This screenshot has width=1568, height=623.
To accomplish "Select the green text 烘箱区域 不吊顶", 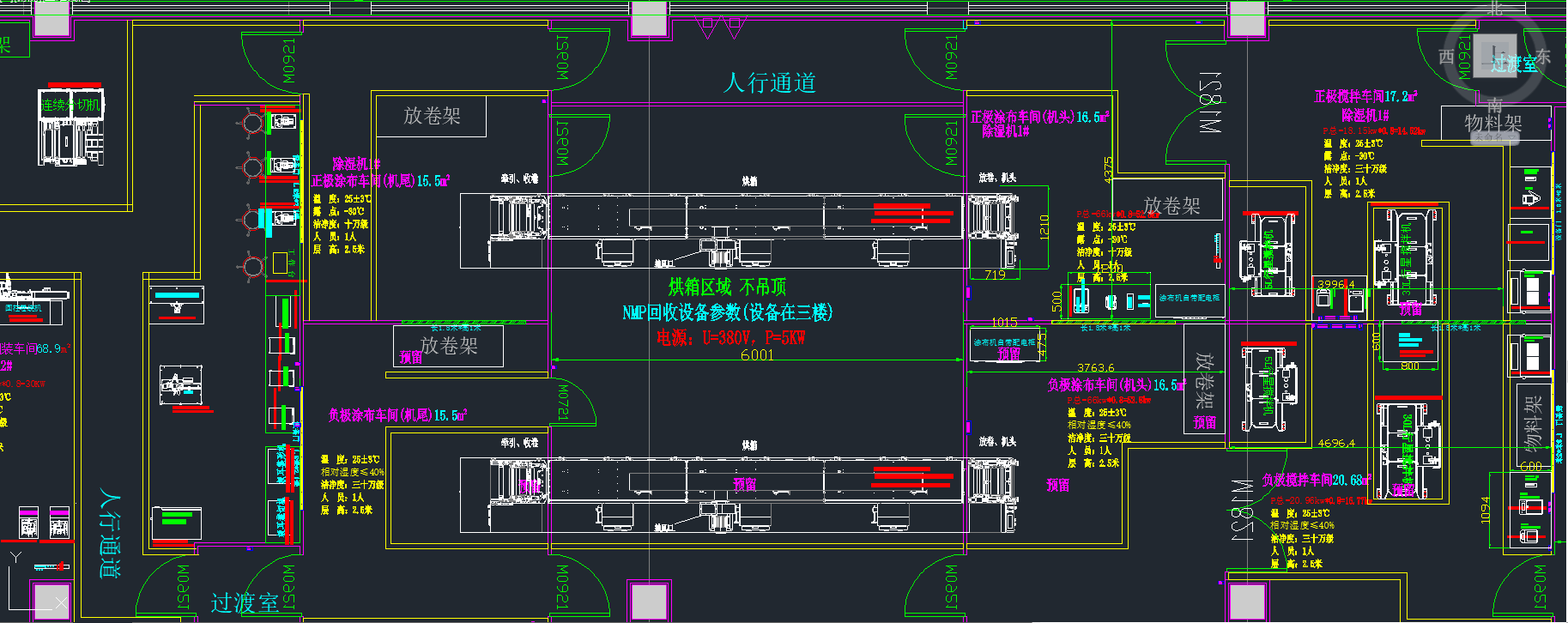I will (x=727, y=287).
